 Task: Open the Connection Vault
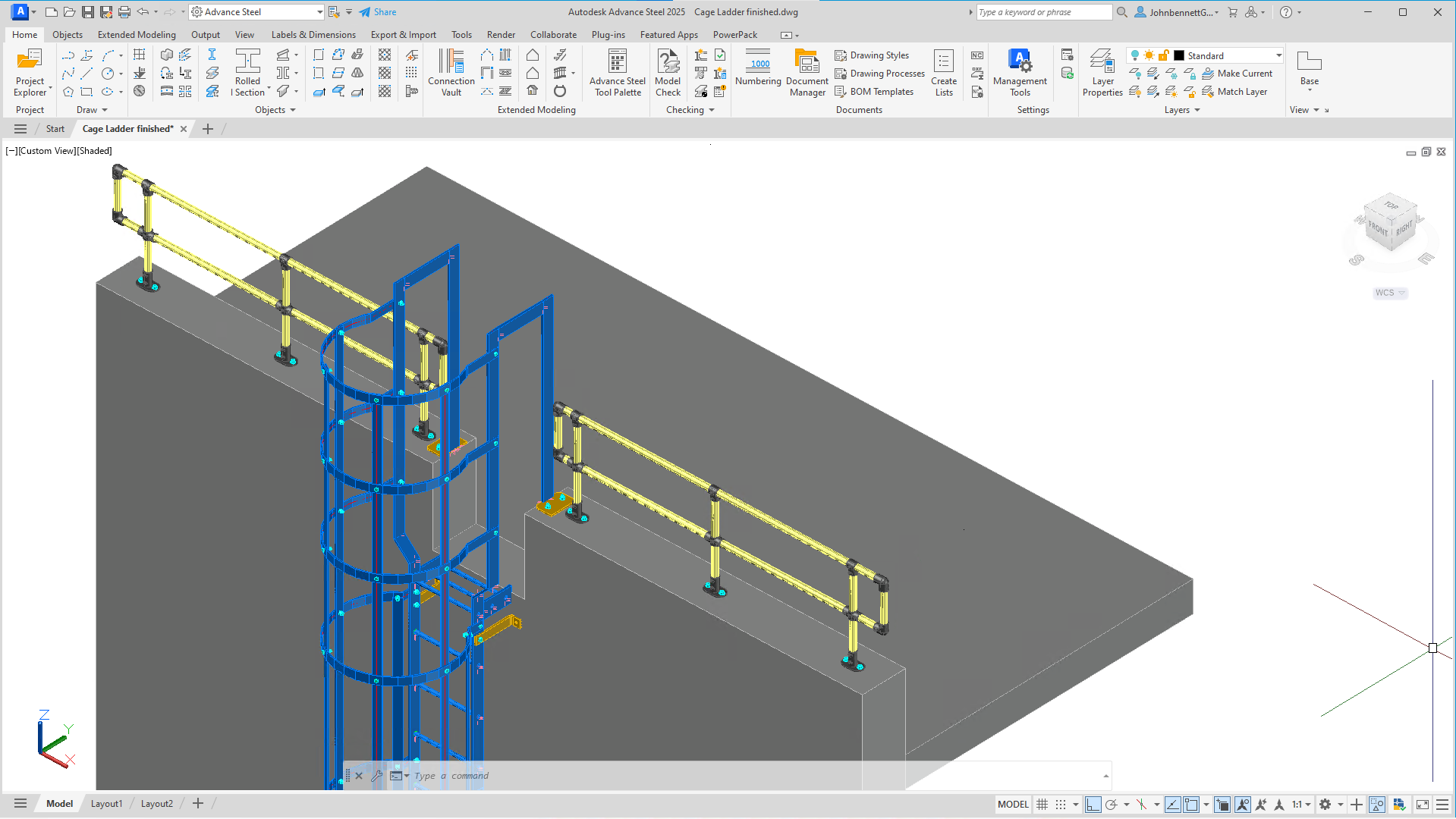[451, 73]
